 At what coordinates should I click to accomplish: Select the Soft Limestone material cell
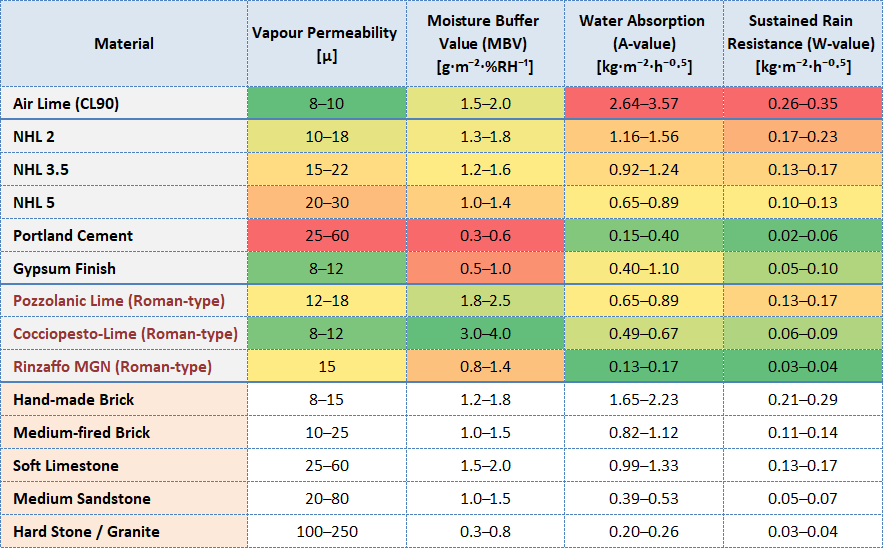pyautogui.click(x=66, y=466)
